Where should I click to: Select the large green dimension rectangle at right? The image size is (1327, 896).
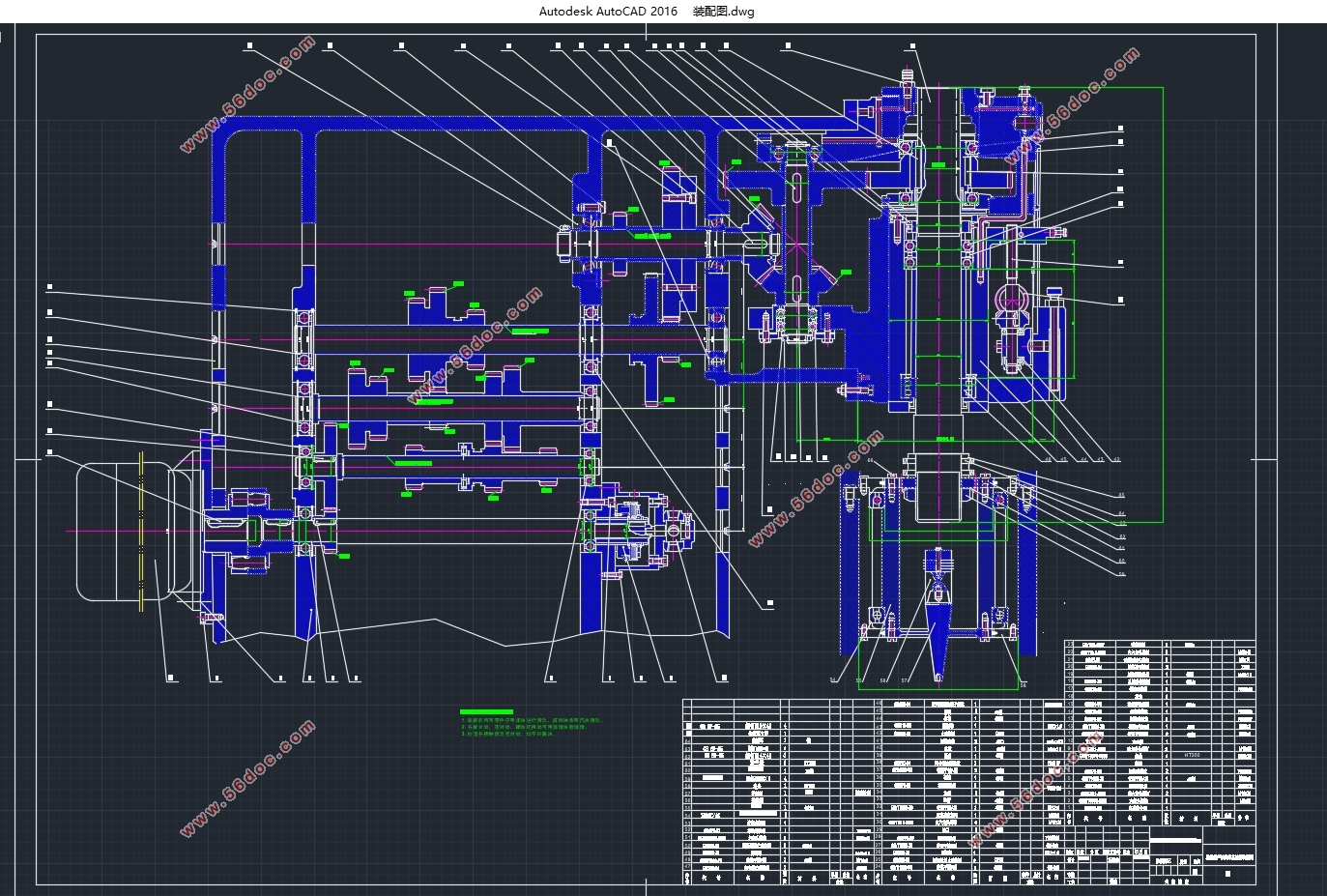pos(1161,290)
